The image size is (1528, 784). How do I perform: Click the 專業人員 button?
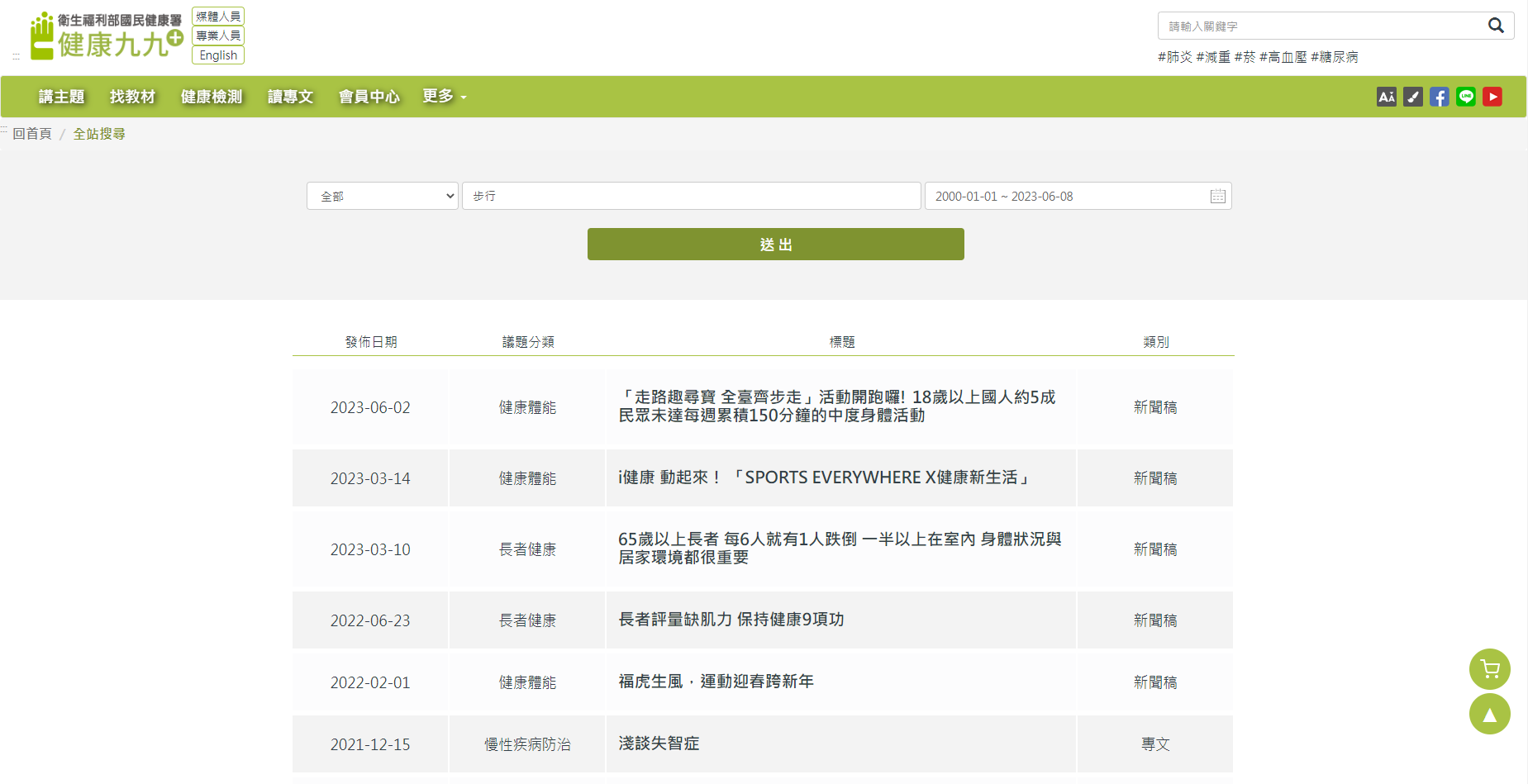218,36
